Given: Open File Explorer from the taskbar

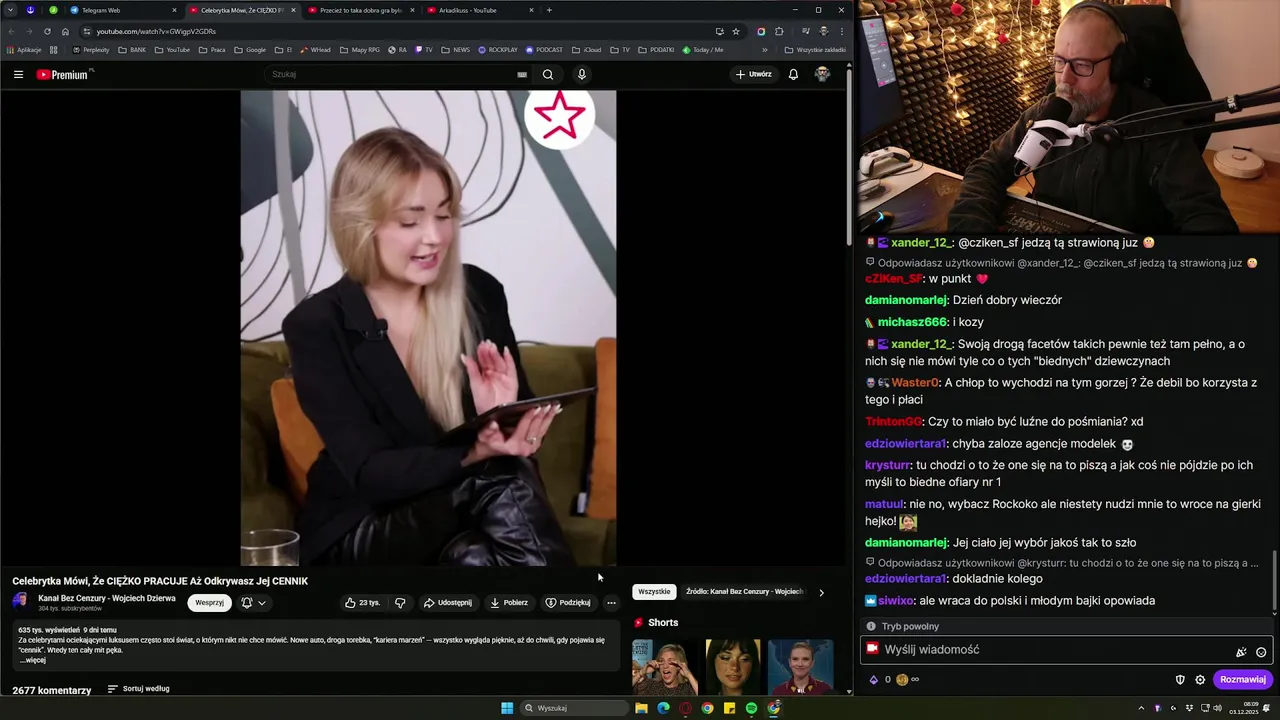Looking at the screenshot, I should click(x=641, y=708).
